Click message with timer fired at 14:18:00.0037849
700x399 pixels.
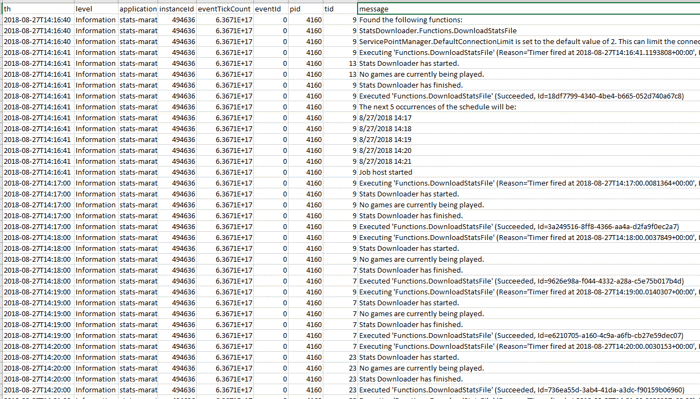point(529,237)
